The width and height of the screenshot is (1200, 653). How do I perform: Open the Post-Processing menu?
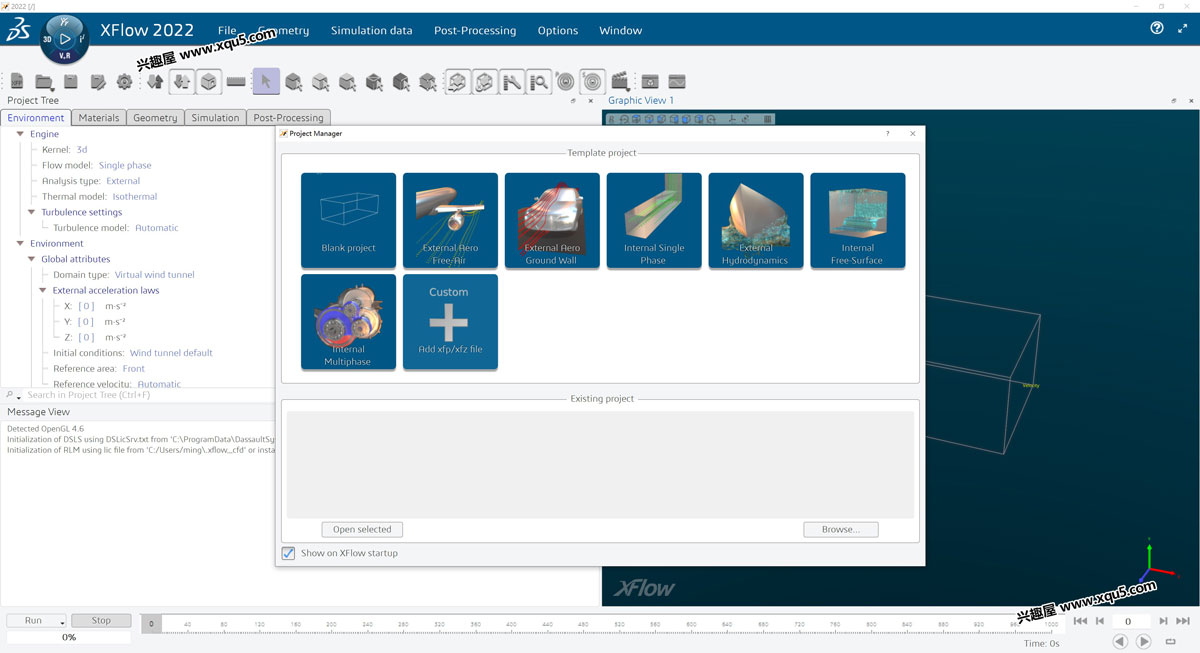click(x=475, y=30)
